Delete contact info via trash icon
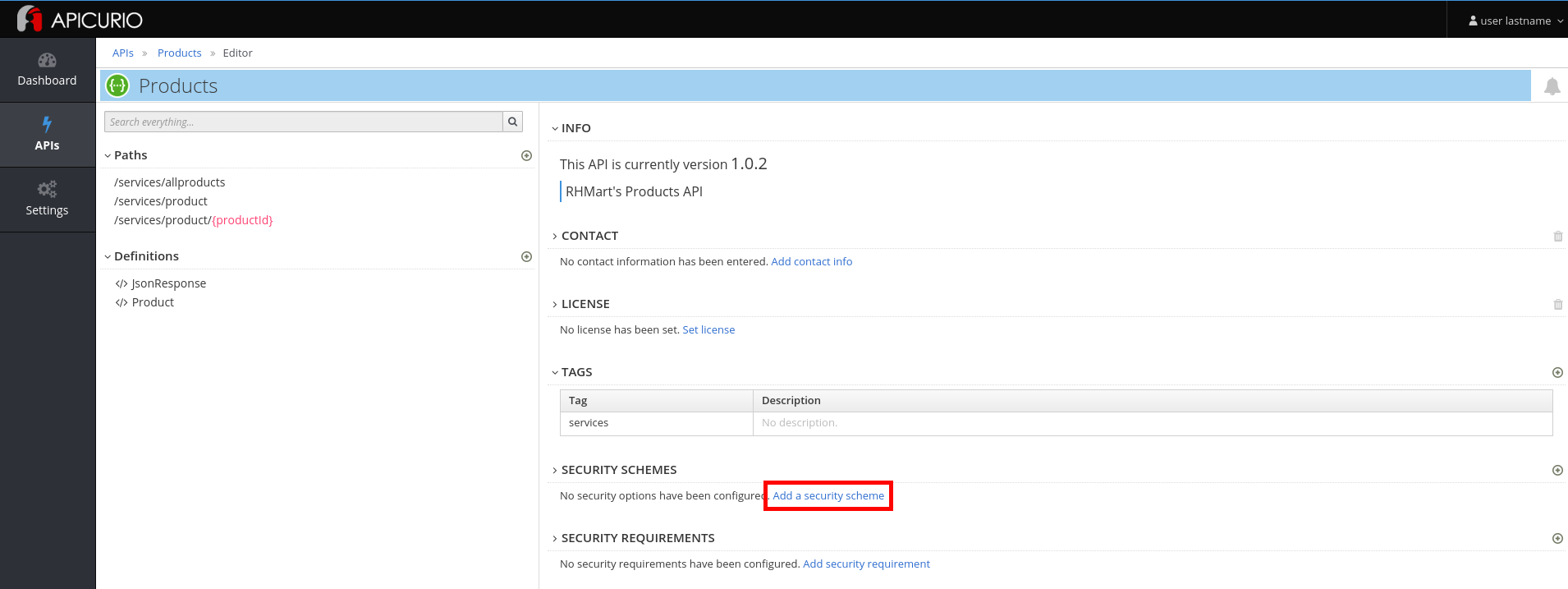This screenshot has height=589, width=1568. coord(1557,236)
